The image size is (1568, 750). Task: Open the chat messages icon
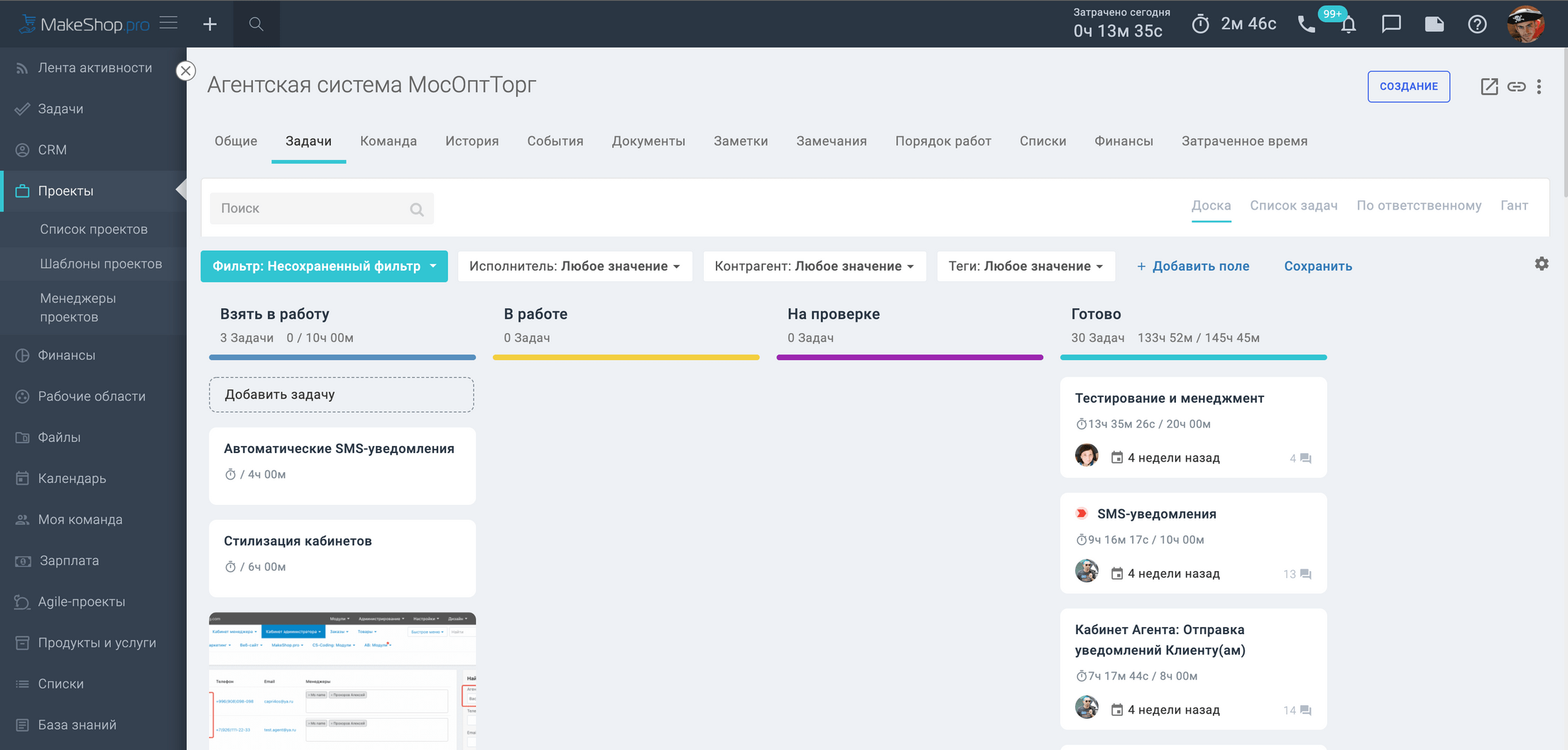click(1391, 24)
